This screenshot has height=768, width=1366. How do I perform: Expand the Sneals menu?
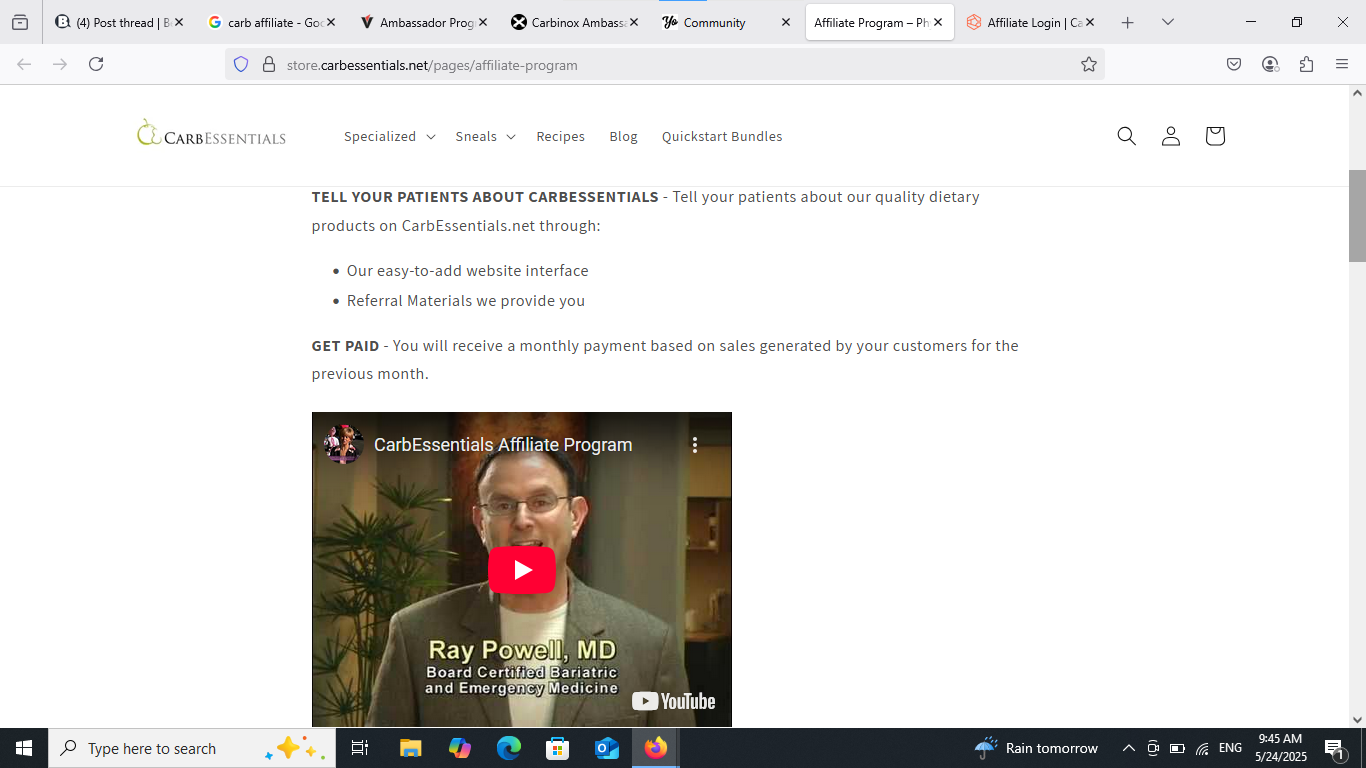tap(485, 136)
